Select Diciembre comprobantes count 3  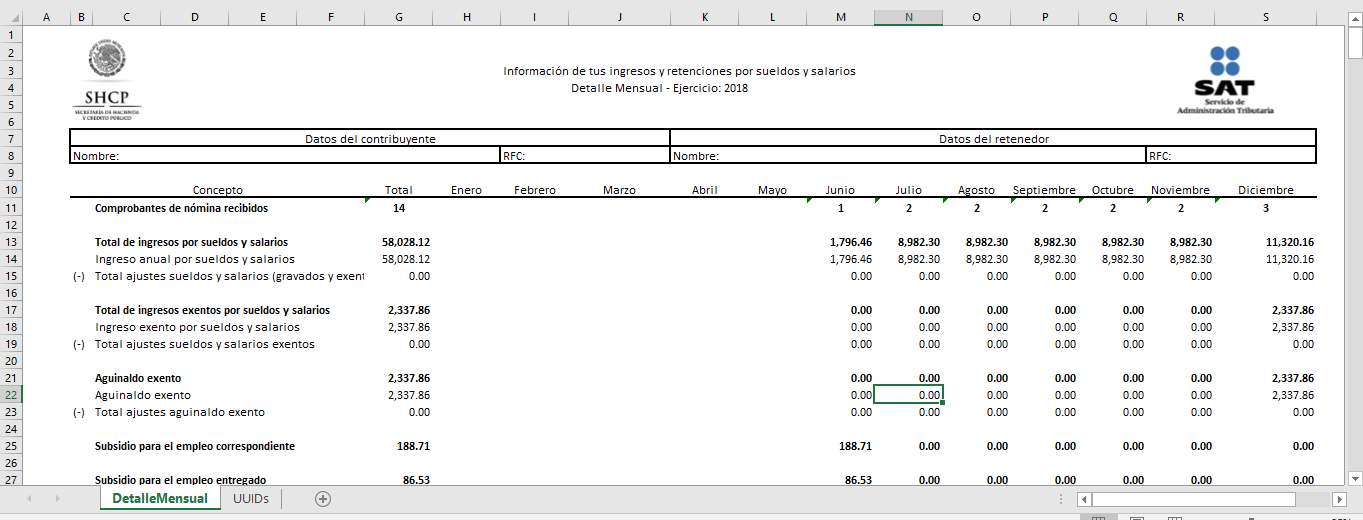[1266, 208]
